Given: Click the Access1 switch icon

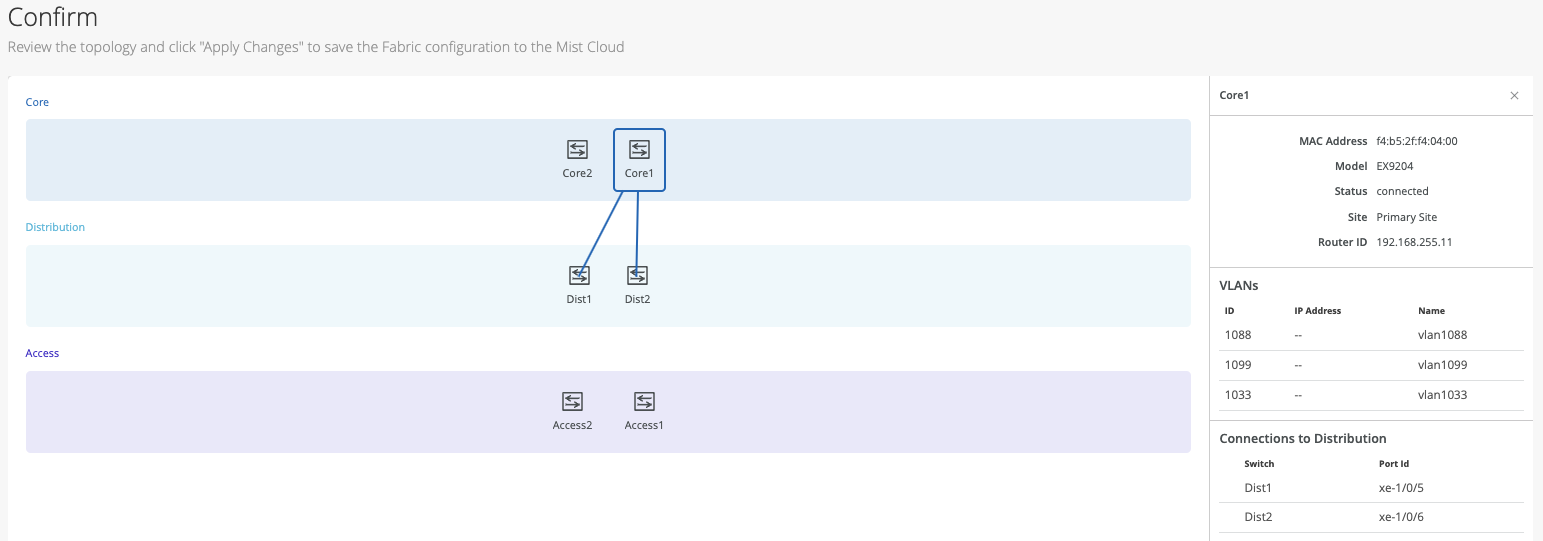Looking at the screenshot, I should (x=644, y=401).
